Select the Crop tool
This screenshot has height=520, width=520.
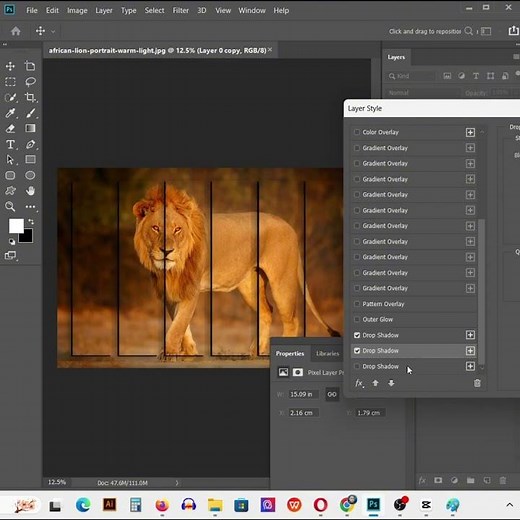tap(30, 97)
